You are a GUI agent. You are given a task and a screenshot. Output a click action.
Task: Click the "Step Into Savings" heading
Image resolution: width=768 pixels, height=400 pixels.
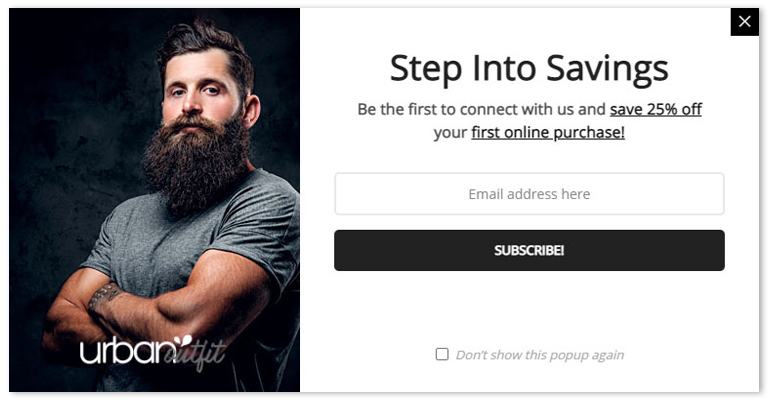[x=528, y=68]
